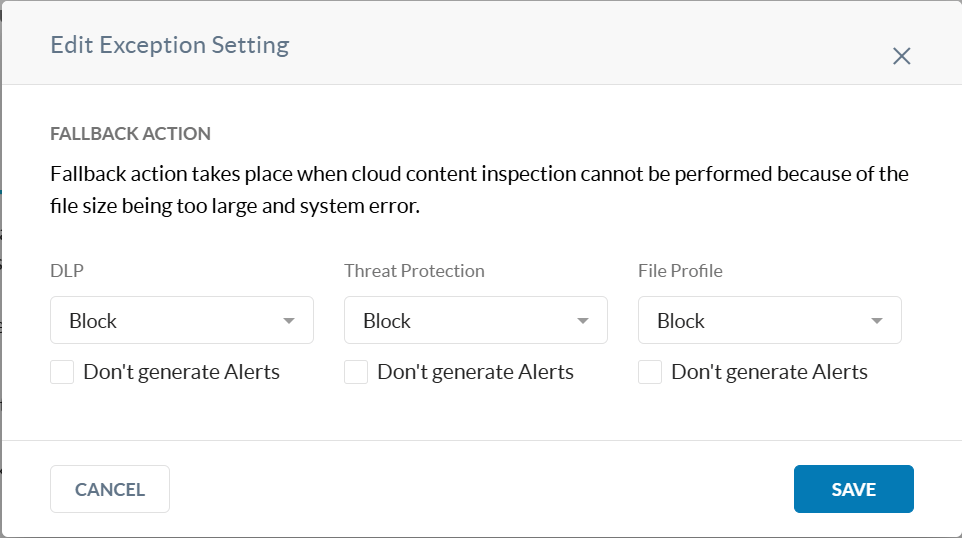Viewport: 962px width, 538px height.
Task: Click "Don't generate Alerts" text under Threat Protection
Action: 475,373
